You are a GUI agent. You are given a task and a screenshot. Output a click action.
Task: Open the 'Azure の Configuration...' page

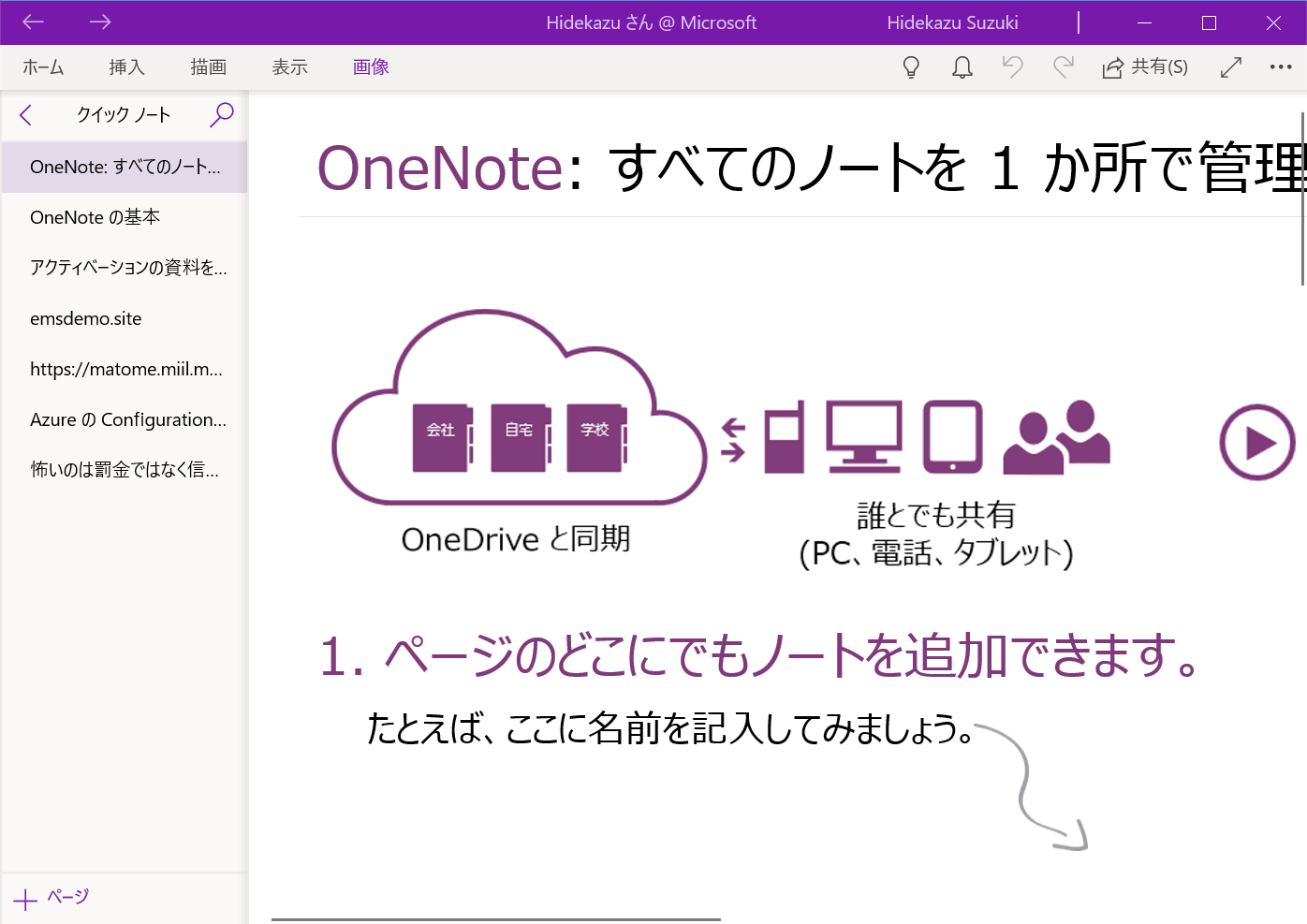click(125, 419)
